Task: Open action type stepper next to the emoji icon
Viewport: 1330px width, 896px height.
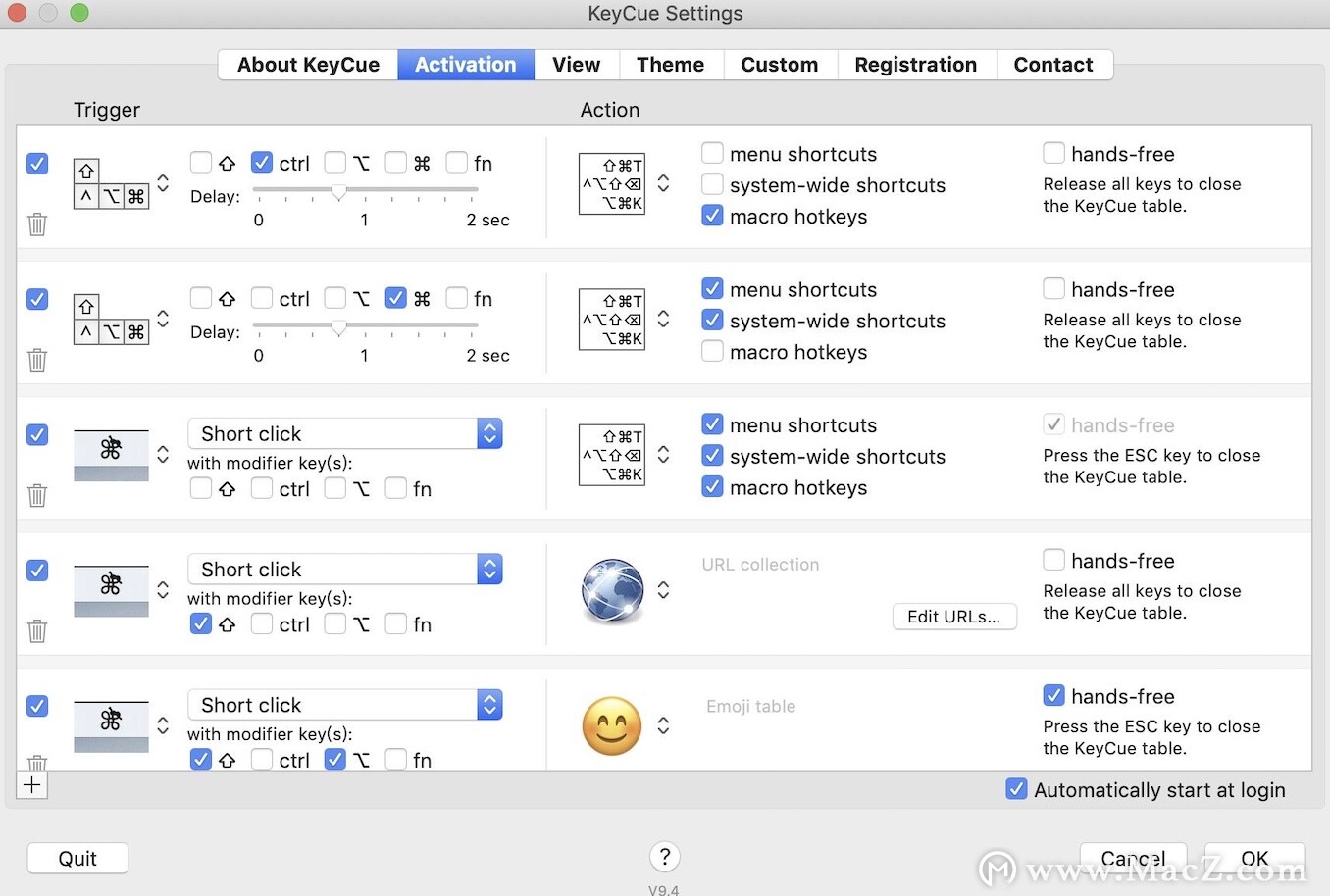Action: coord(664,725)
